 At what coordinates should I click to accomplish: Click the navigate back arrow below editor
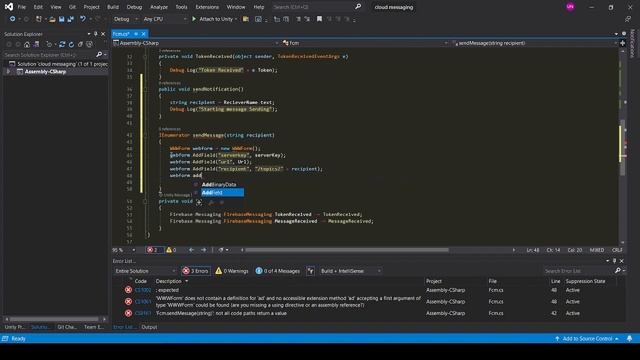coord(191,250)
